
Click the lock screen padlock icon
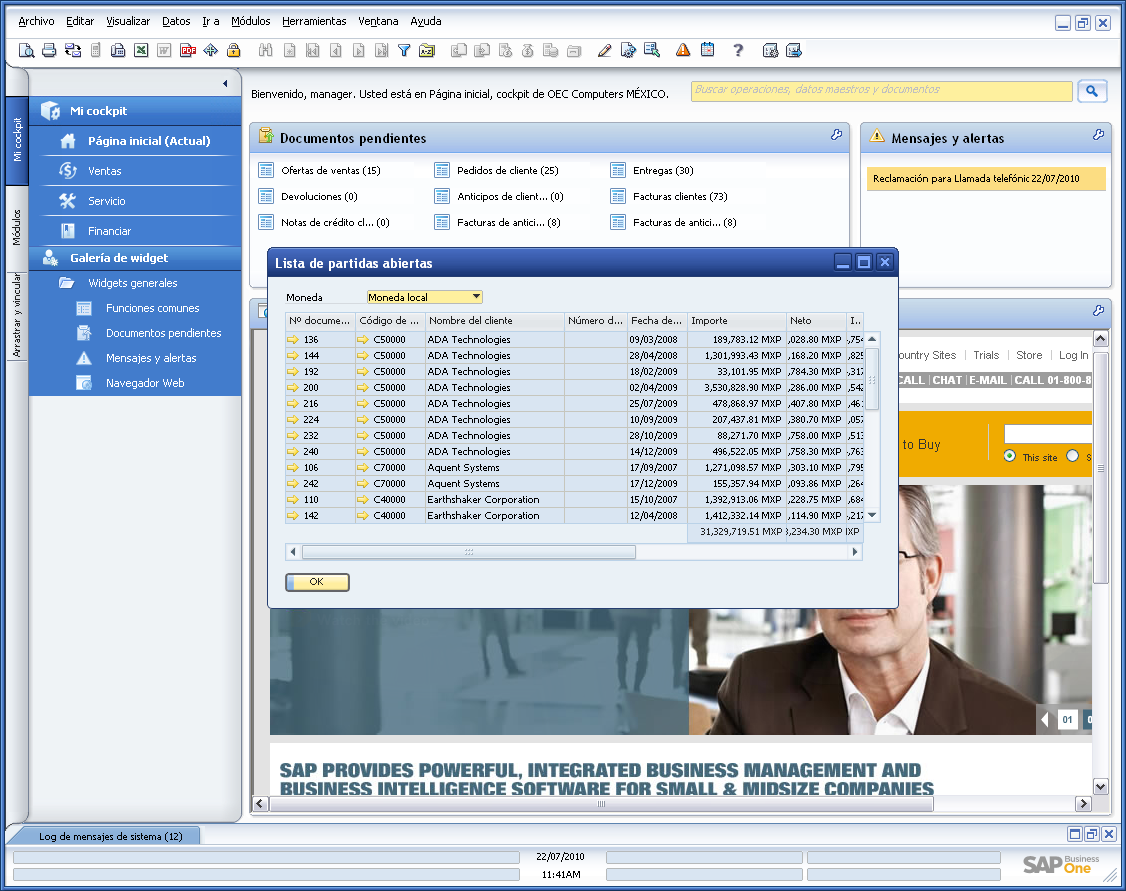(233, 50)
